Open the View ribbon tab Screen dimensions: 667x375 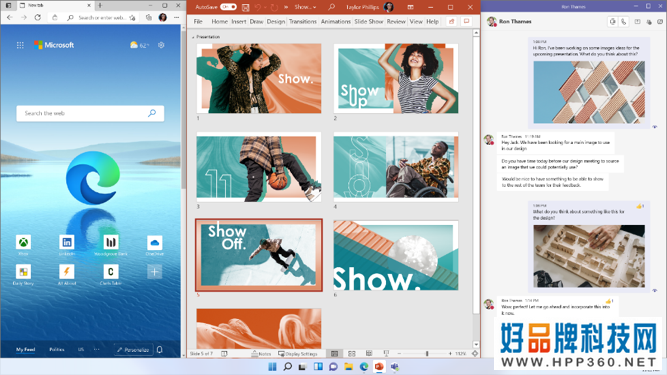click(x=416, y=21)
